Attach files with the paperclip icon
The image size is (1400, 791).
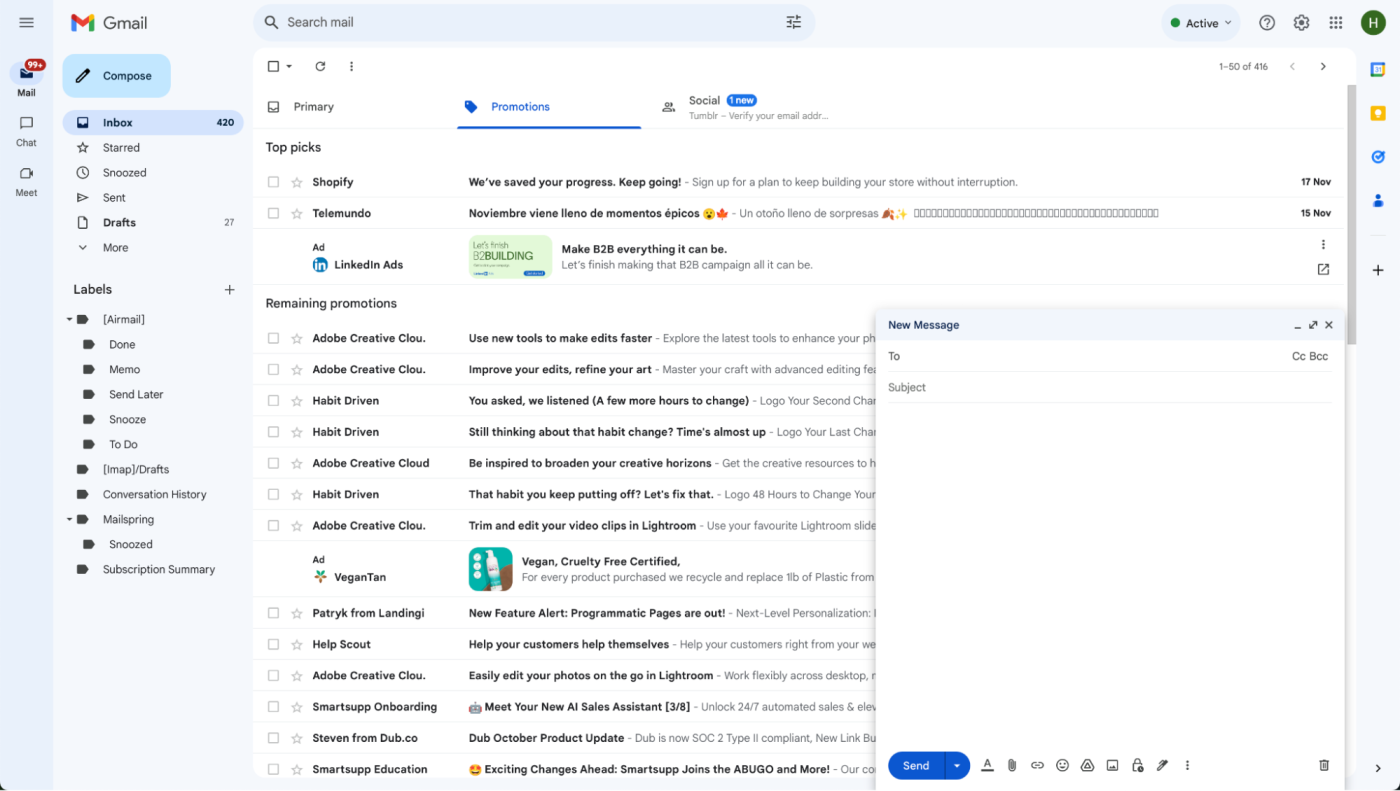coord(1012,765)
